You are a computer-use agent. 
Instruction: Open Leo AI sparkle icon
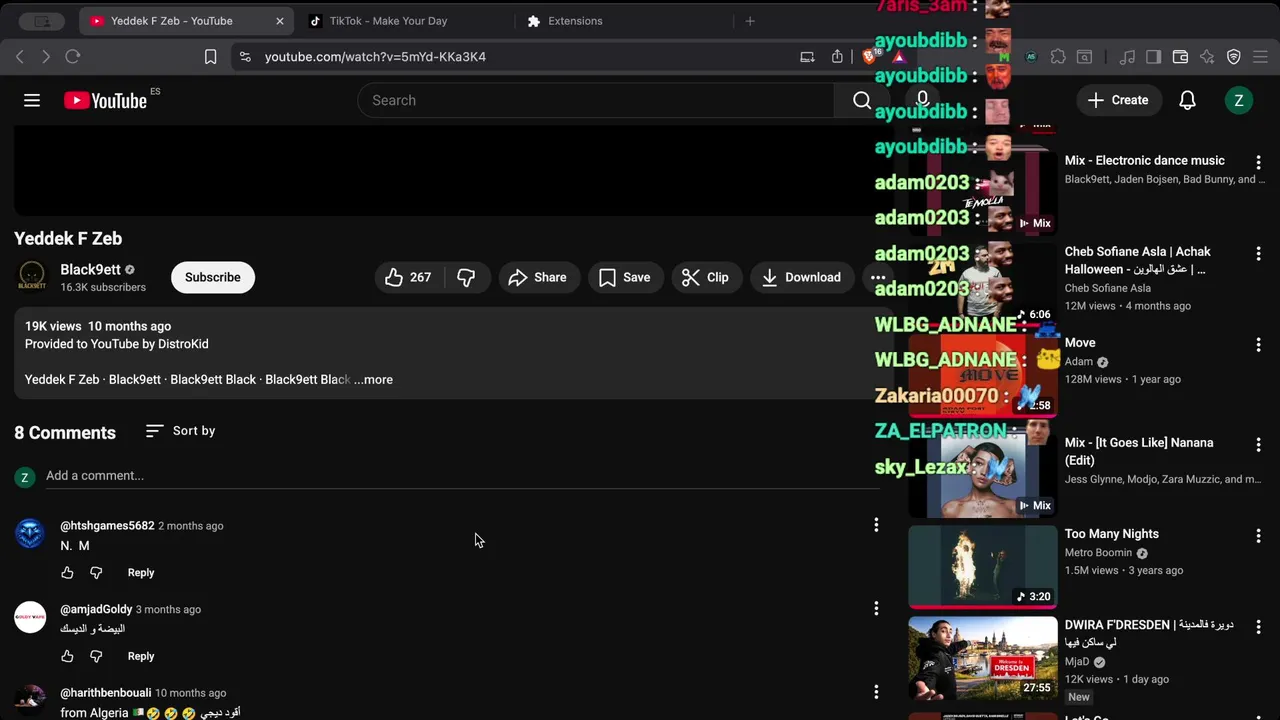pos(1207,57)
